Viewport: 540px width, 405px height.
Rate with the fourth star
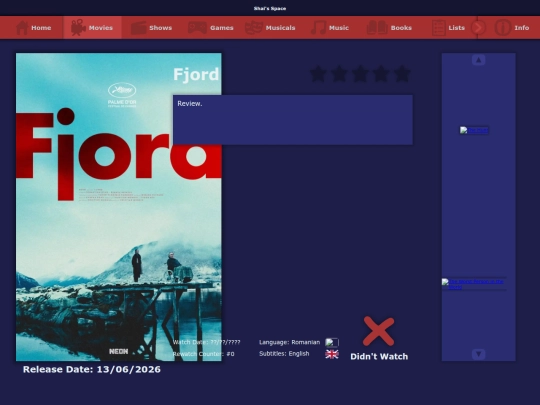(381, 74)
